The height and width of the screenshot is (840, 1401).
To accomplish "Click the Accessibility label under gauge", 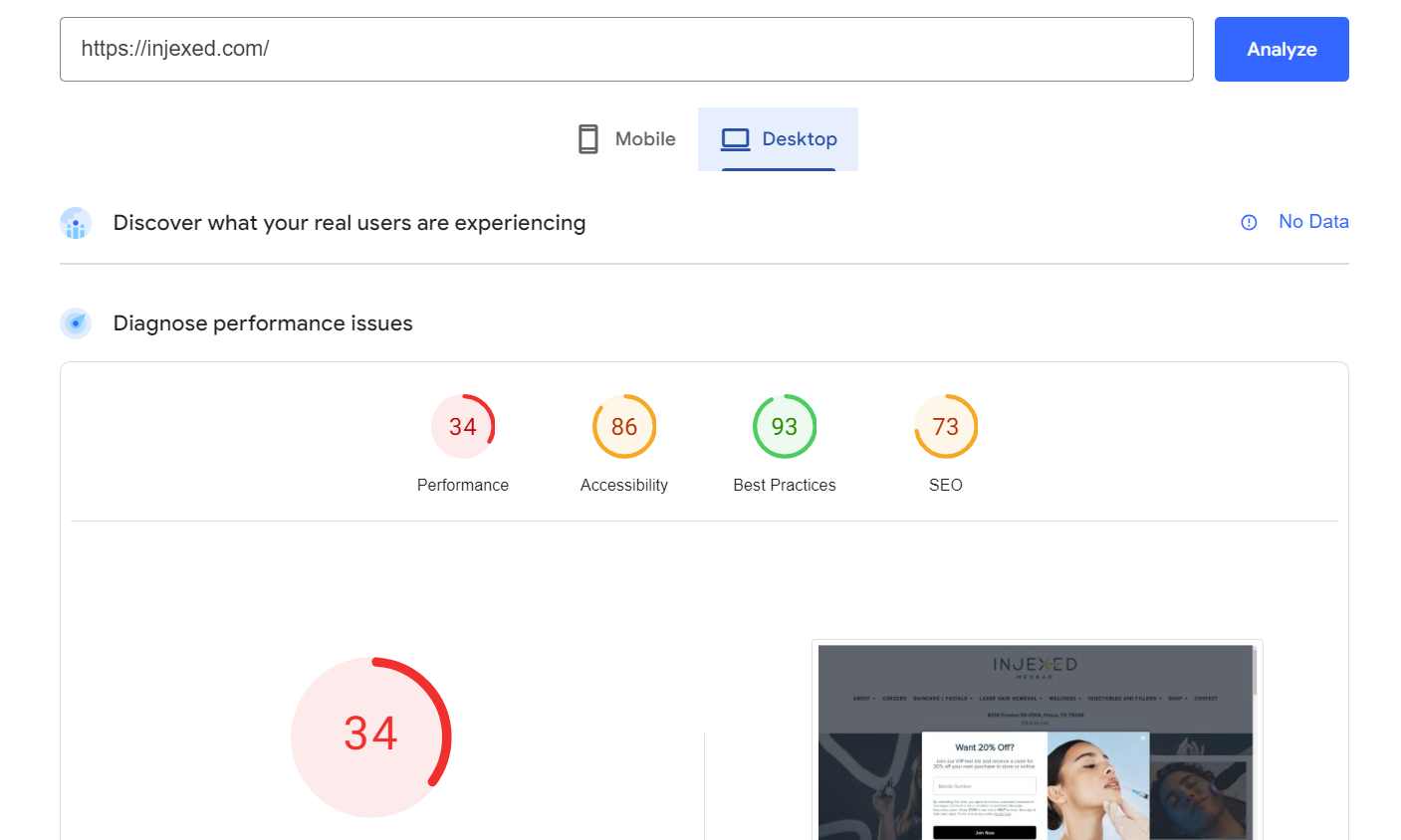I will click(x=624, y=485).
